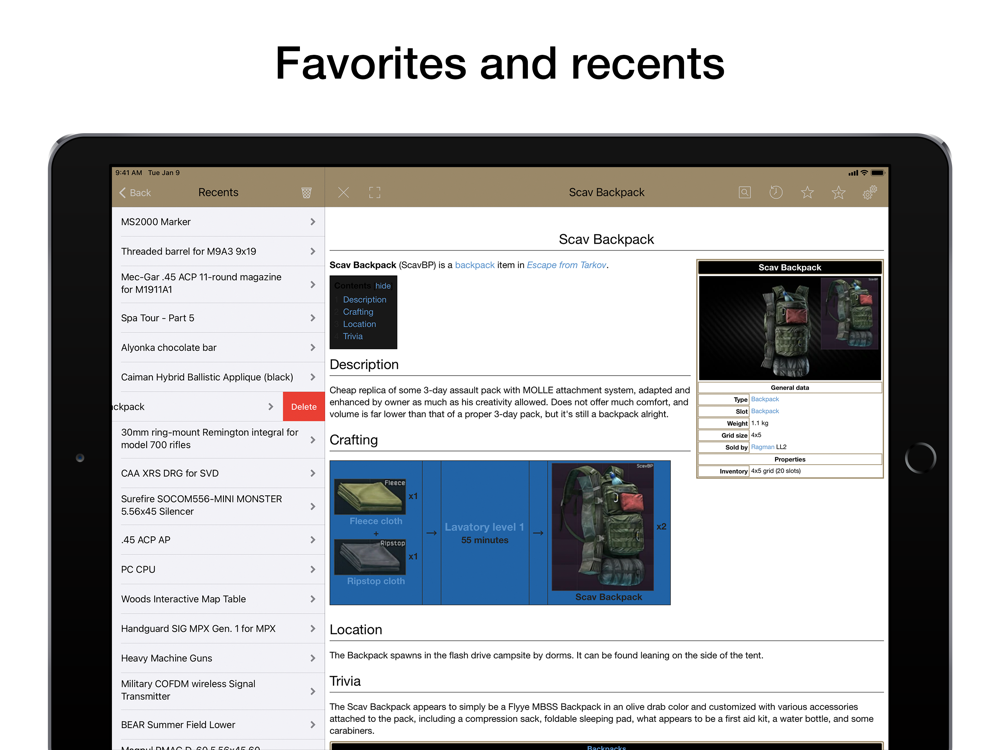Open "Woods Interactive Map Table" from recents
This screenshot has width=1000, height=750.
click(218, 599)
